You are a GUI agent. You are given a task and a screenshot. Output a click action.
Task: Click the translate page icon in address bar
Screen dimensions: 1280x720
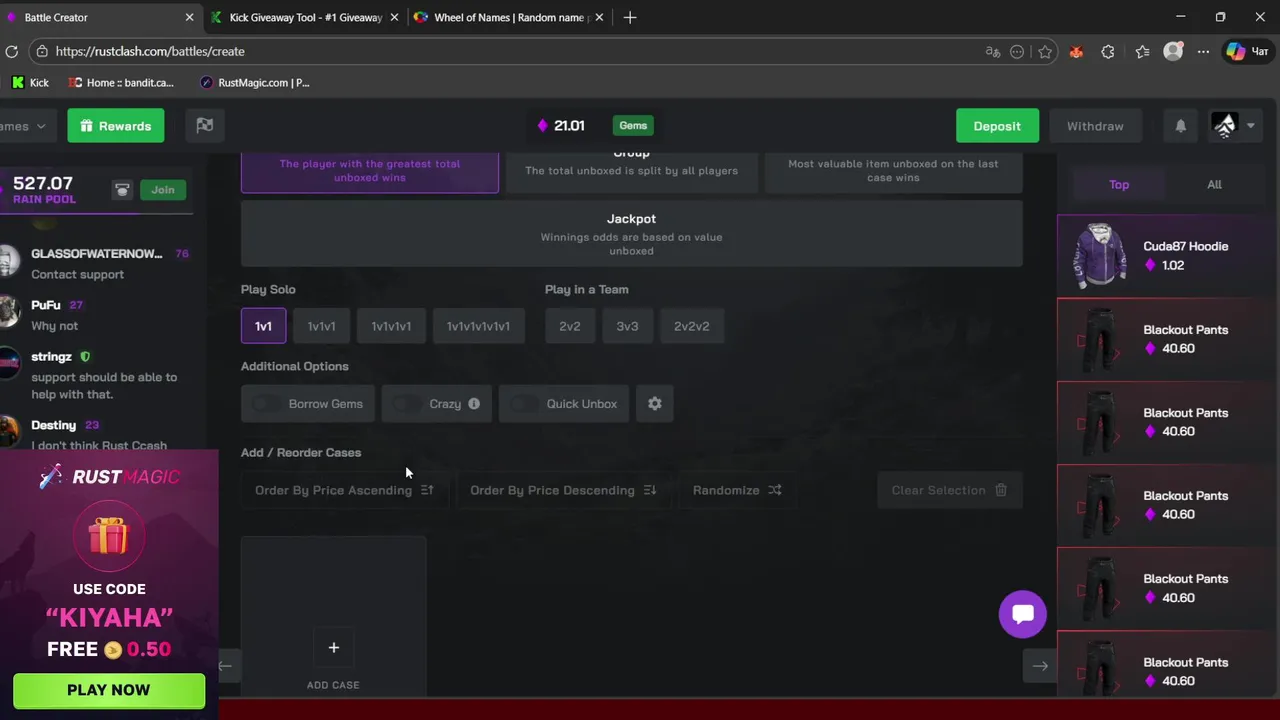pos(992,52)
